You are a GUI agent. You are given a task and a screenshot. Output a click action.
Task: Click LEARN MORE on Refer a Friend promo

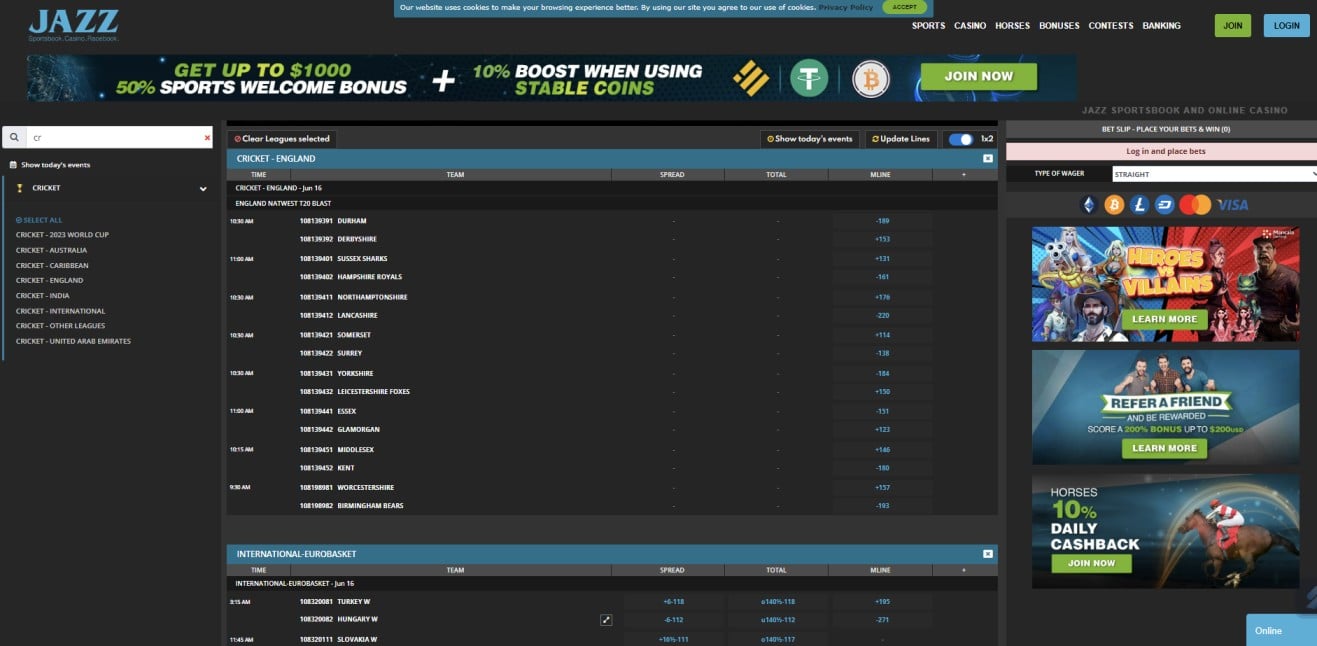click(1164, 448)
